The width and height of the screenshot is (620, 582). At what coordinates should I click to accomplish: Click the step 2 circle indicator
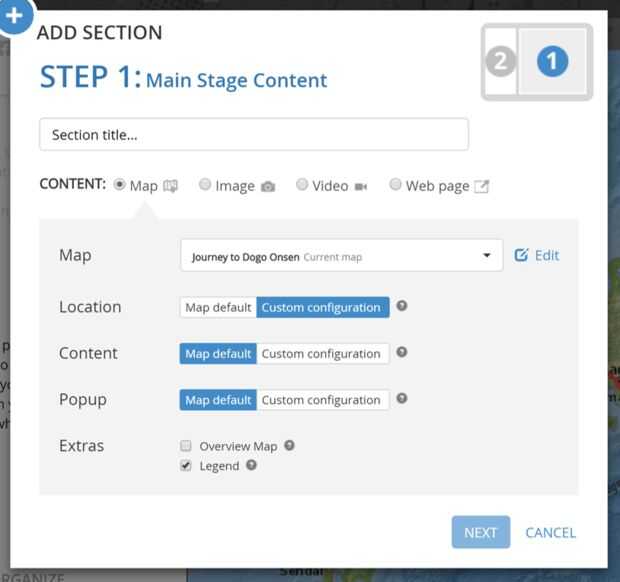[501, 62]
